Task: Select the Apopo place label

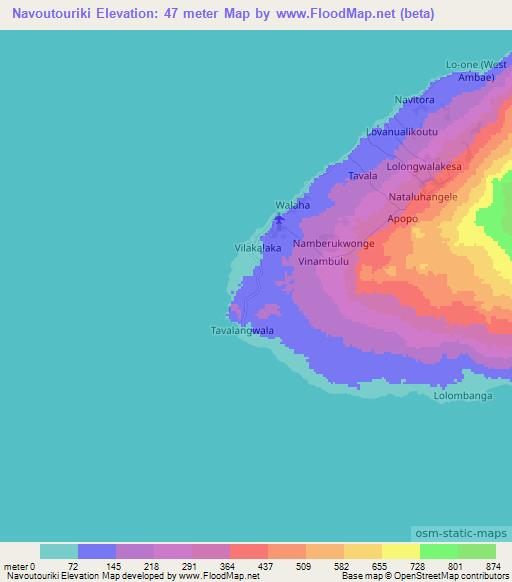Action: click(403, 219)
